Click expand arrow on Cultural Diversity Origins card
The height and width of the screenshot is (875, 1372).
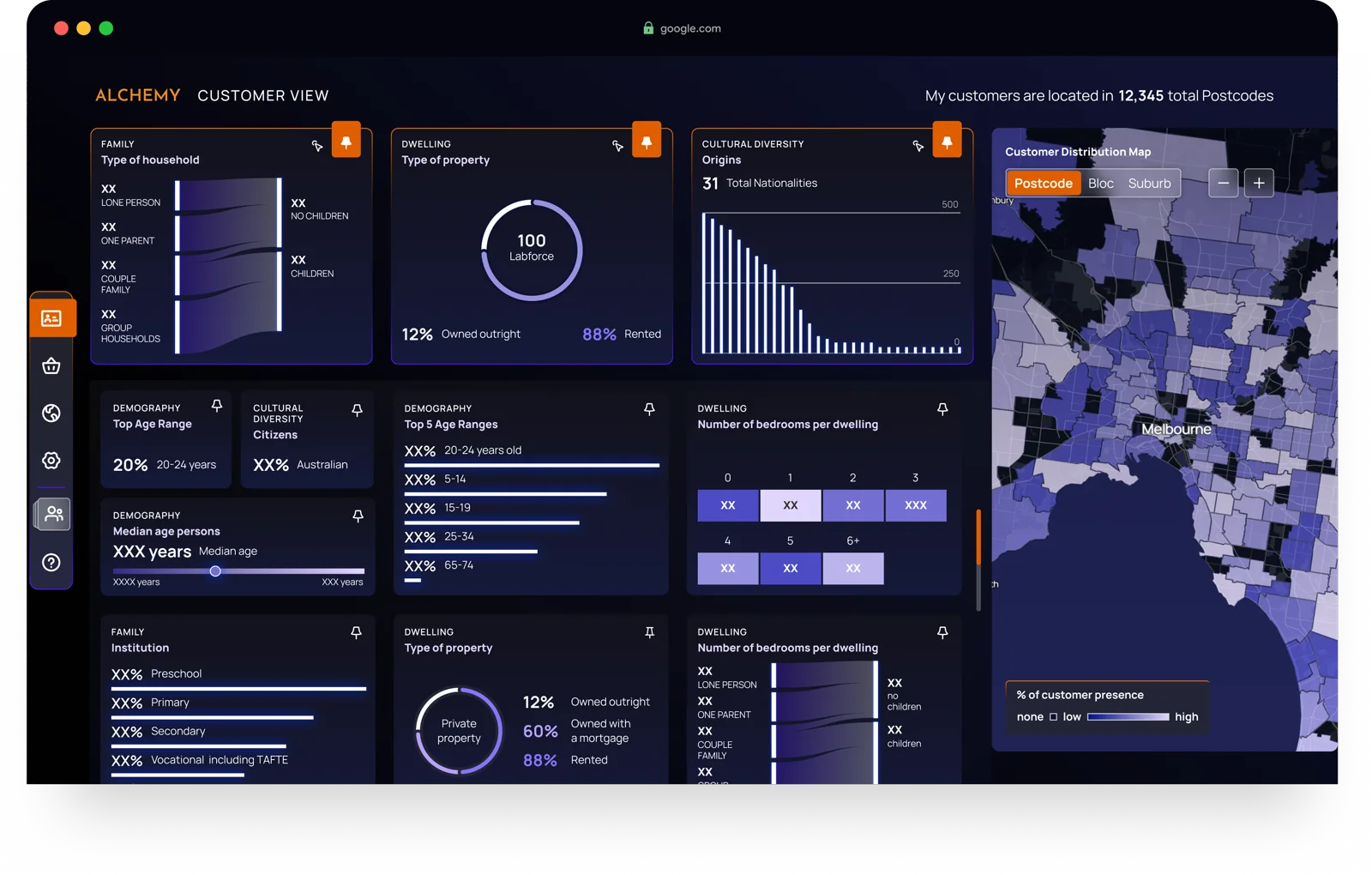click(x=918, y=146)
